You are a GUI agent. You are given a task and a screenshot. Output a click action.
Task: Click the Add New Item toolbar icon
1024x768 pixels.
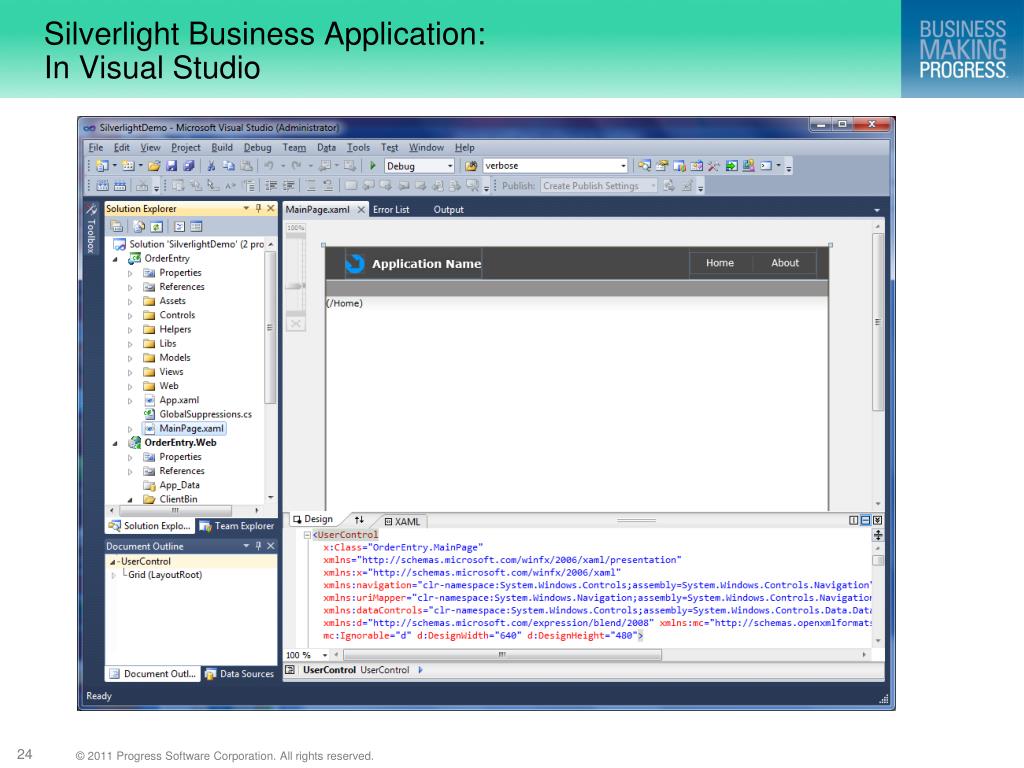(x=128, y=166)
